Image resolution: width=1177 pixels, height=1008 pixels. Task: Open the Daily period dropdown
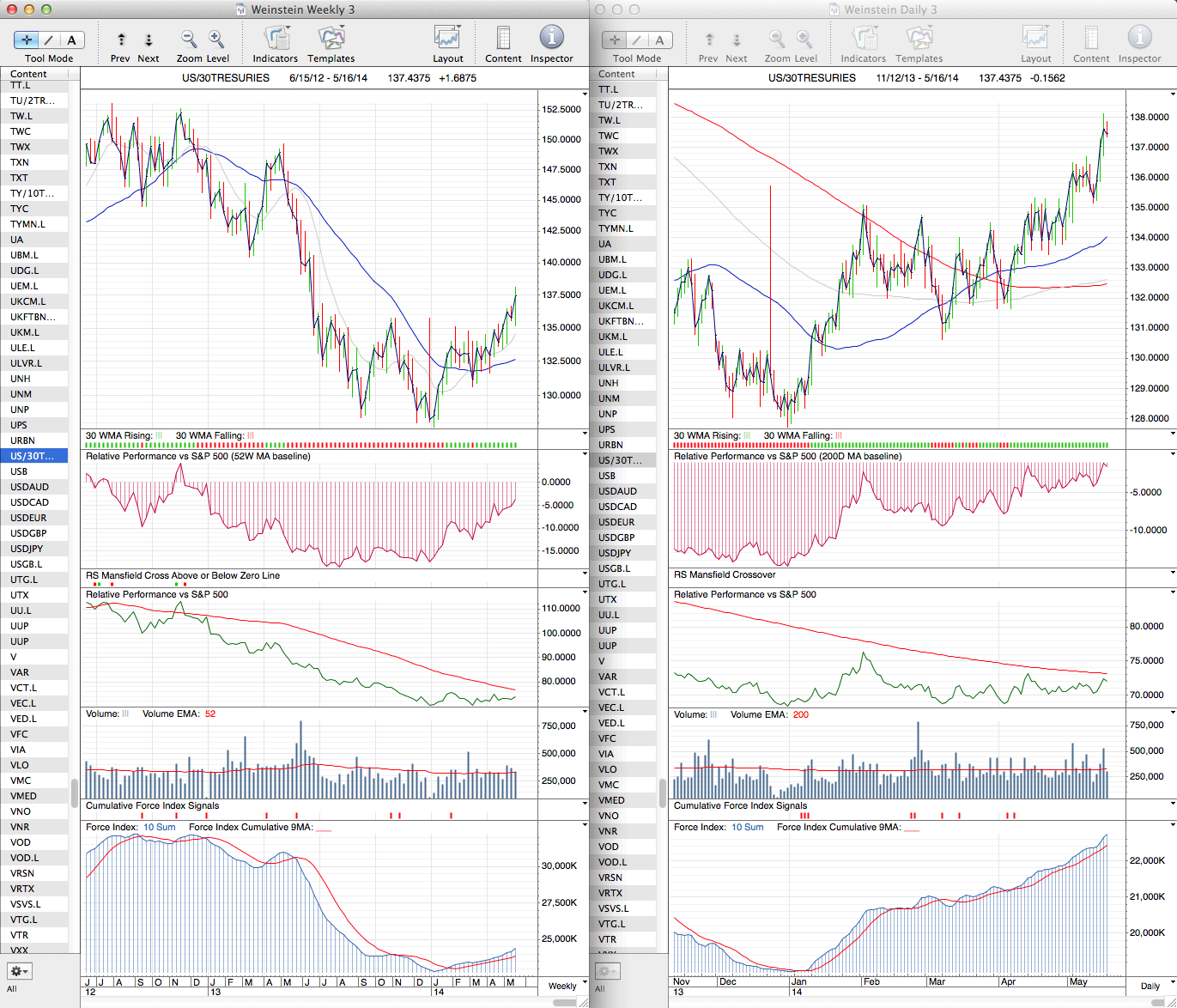[1155, 986]
